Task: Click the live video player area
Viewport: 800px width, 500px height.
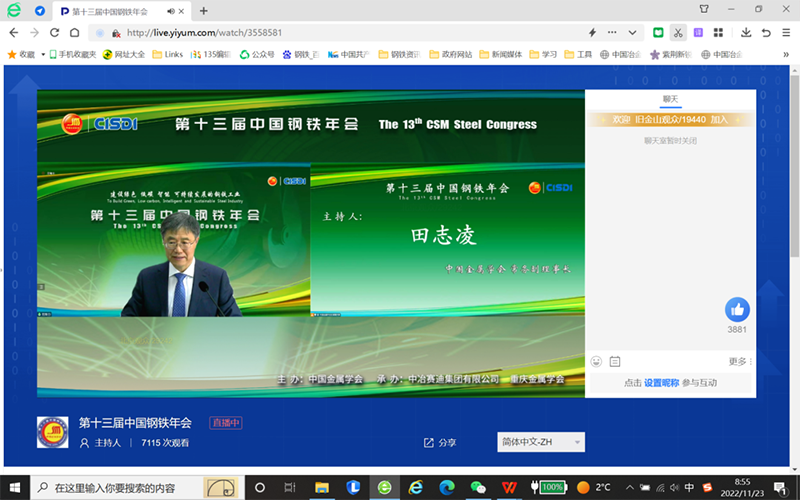Action: tap(310, 240)
